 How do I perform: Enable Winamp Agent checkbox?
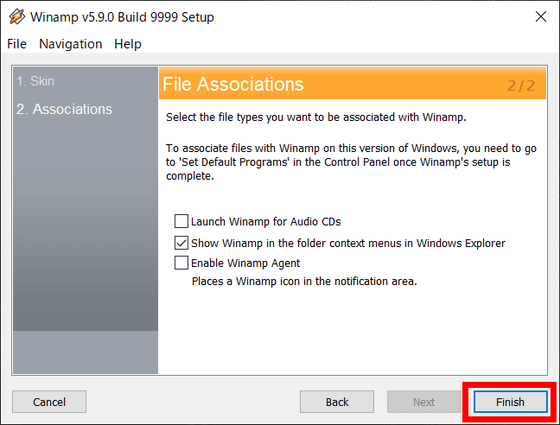click(181, 263)
